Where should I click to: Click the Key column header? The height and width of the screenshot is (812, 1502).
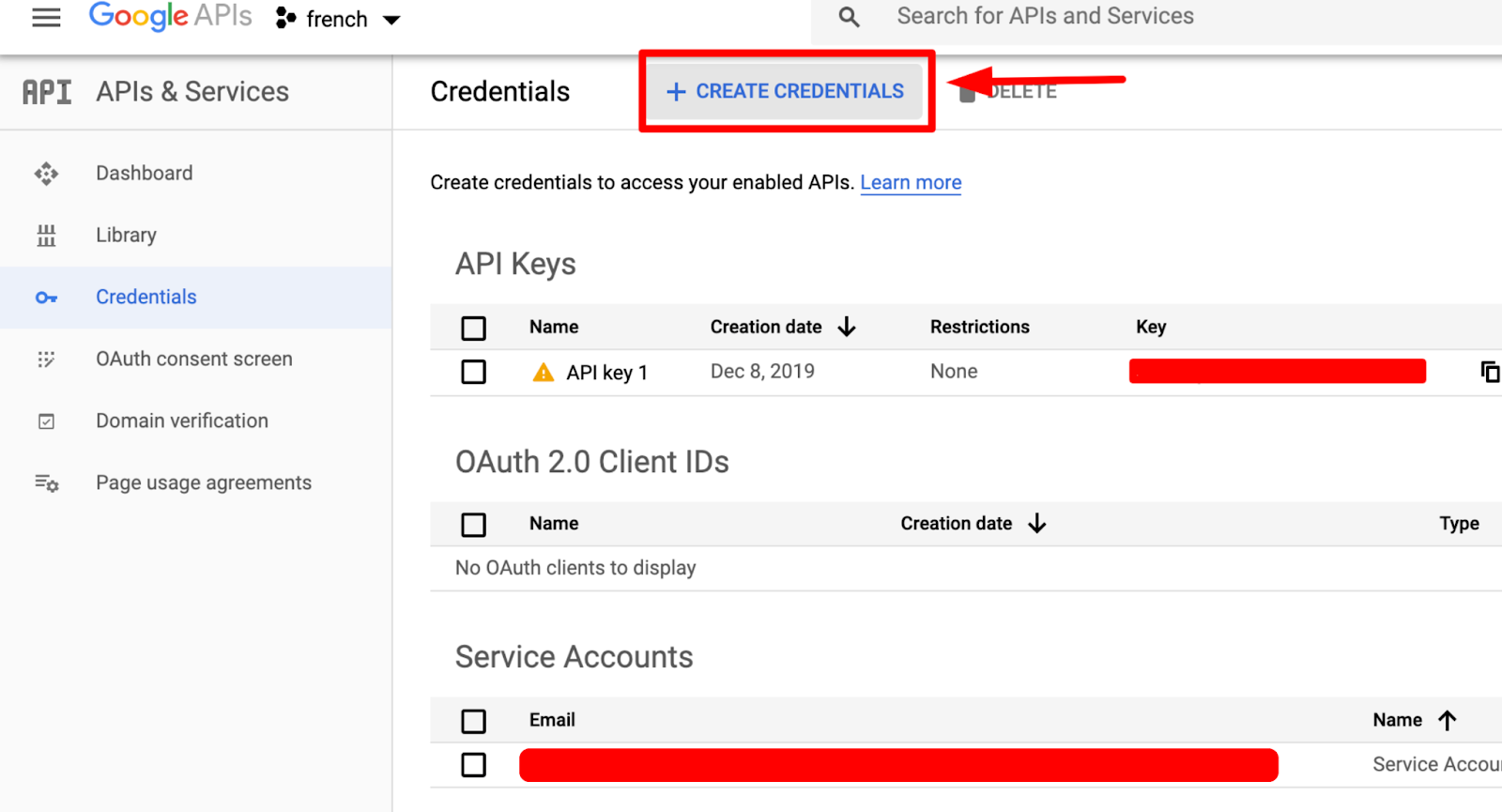1151,327
